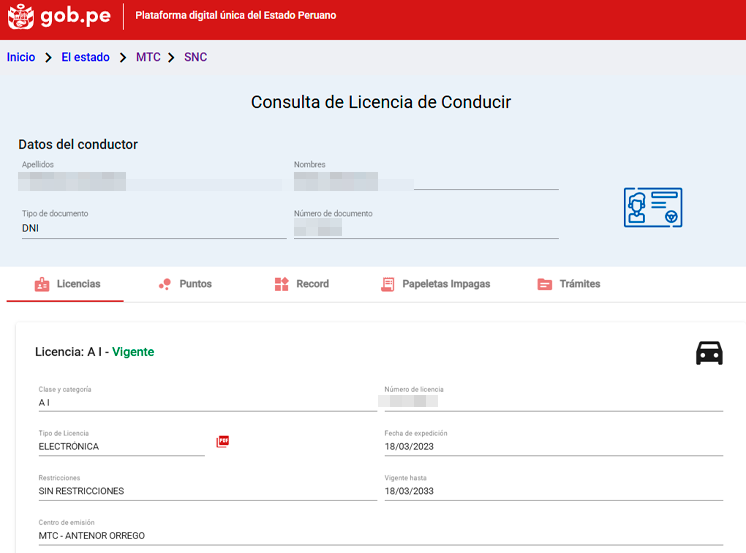The image size is (746, 553).
Task: Open the SNC breadcrumb link
Action: pyautogui.click(x=196, y=57)
